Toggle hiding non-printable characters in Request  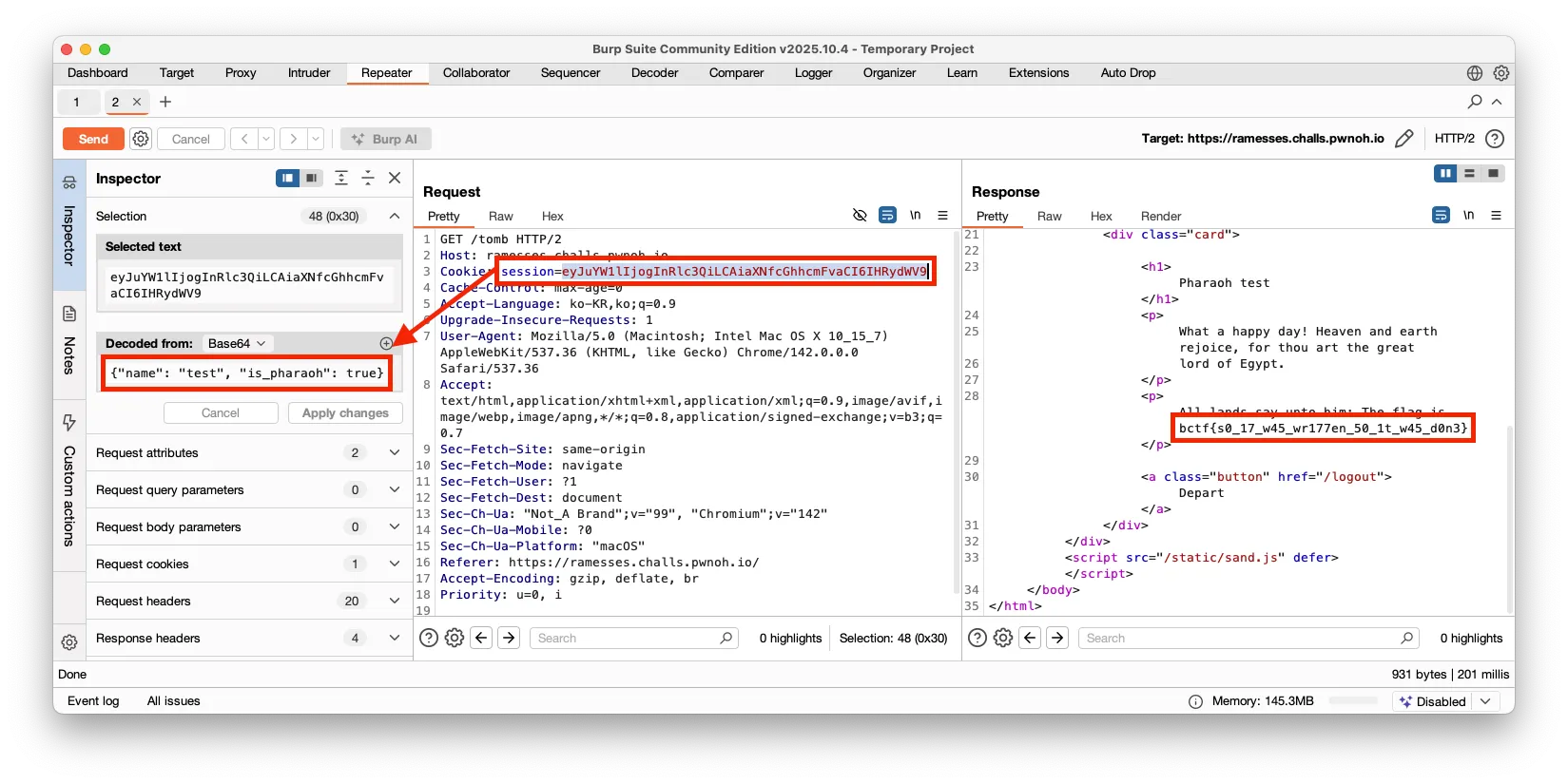pyautogui.click(x=860, y=216)
